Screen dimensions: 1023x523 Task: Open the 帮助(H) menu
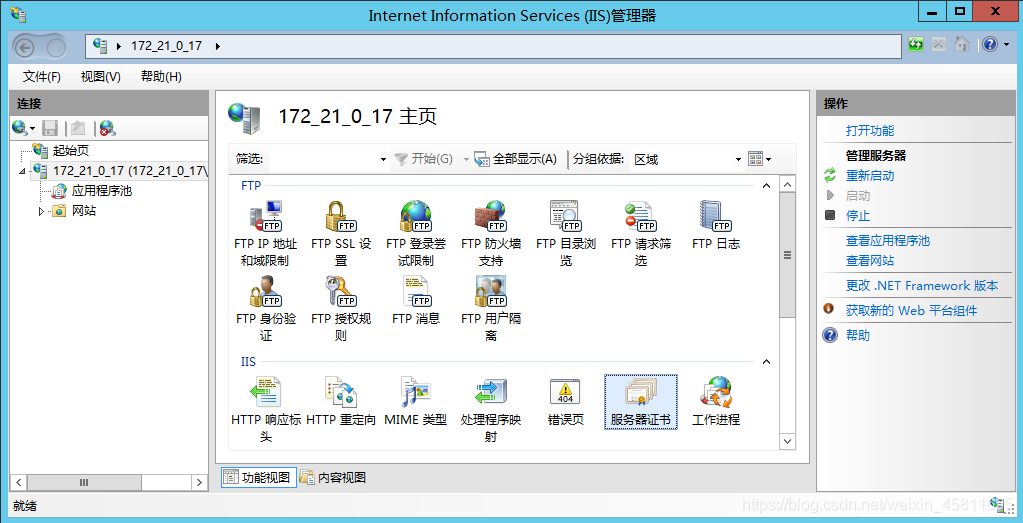coord(161,77)
